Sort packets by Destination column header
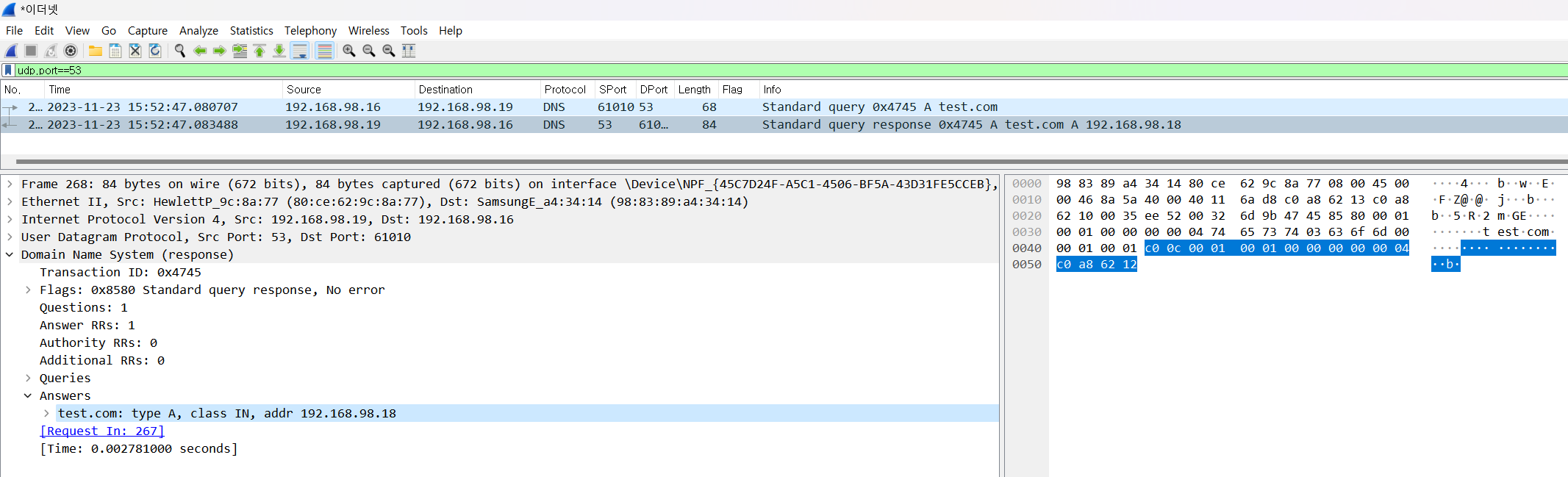 (478, 90)
